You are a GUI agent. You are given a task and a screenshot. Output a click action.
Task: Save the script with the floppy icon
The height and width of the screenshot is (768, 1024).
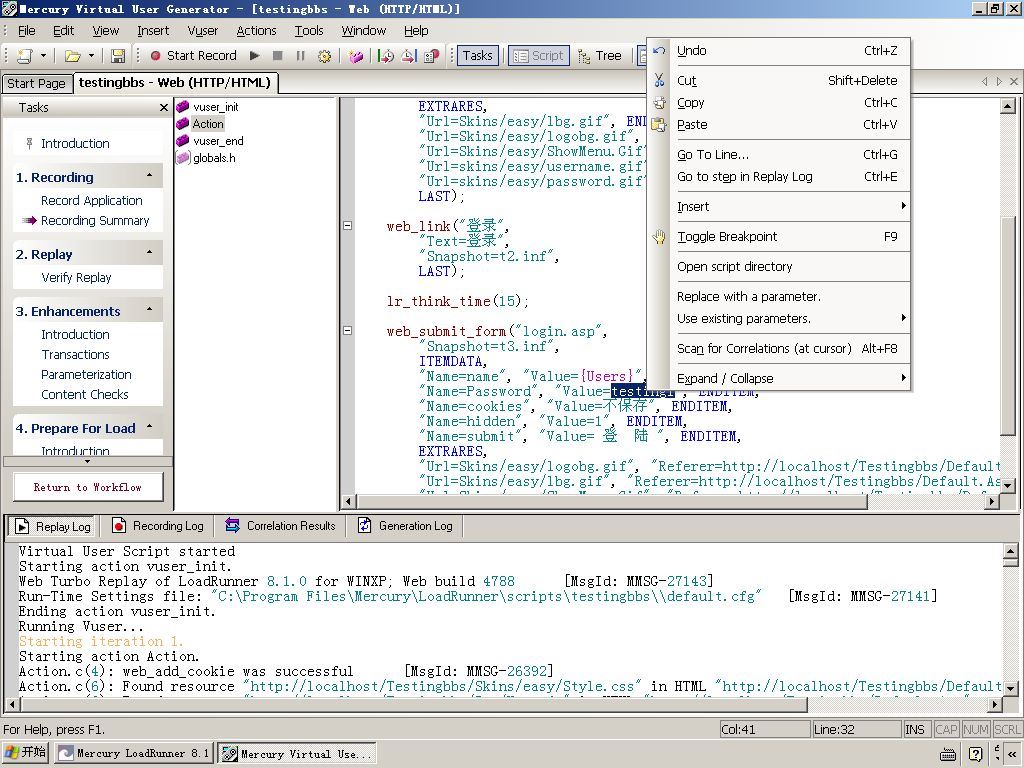pyautogui.click(x=118, y=56)
